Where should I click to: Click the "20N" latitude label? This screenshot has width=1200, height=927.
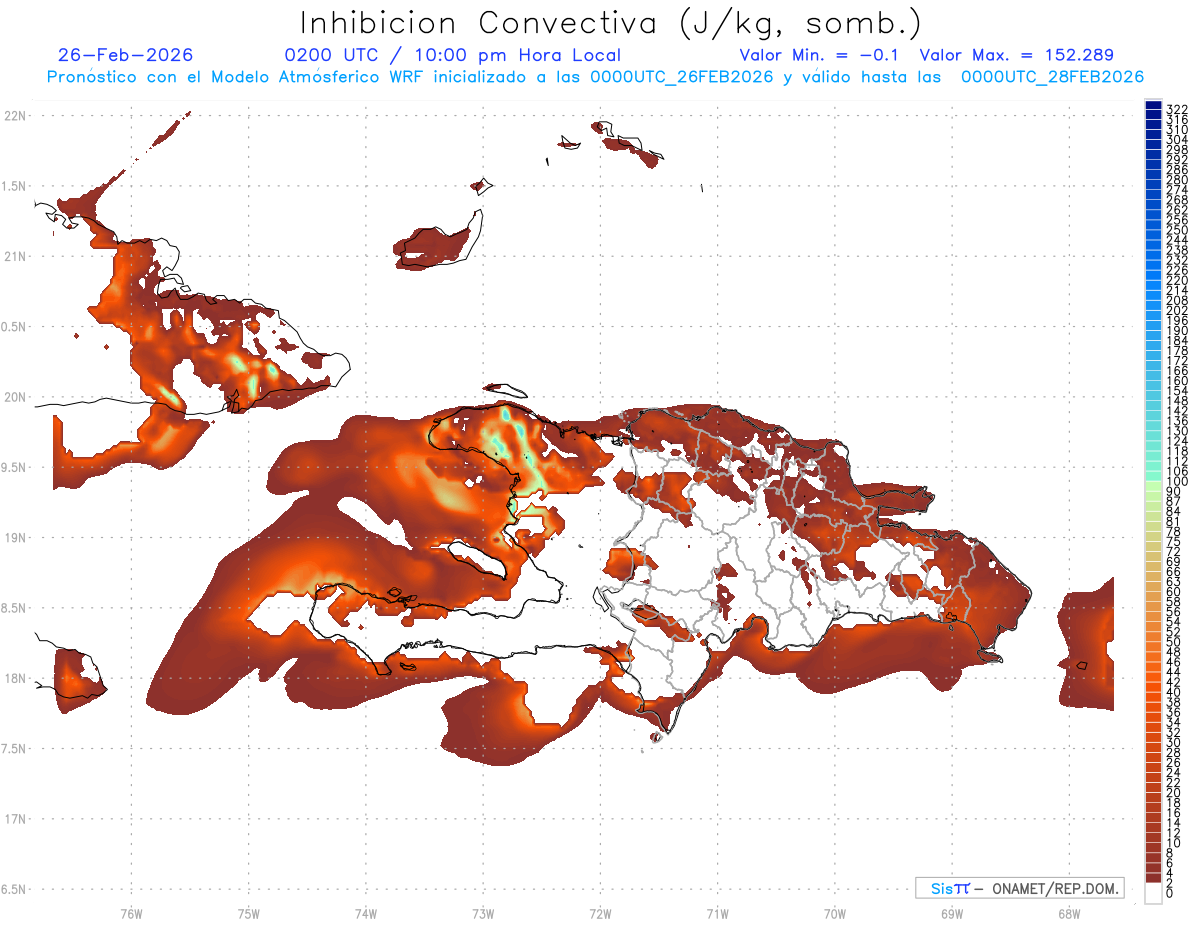[14, 397]
